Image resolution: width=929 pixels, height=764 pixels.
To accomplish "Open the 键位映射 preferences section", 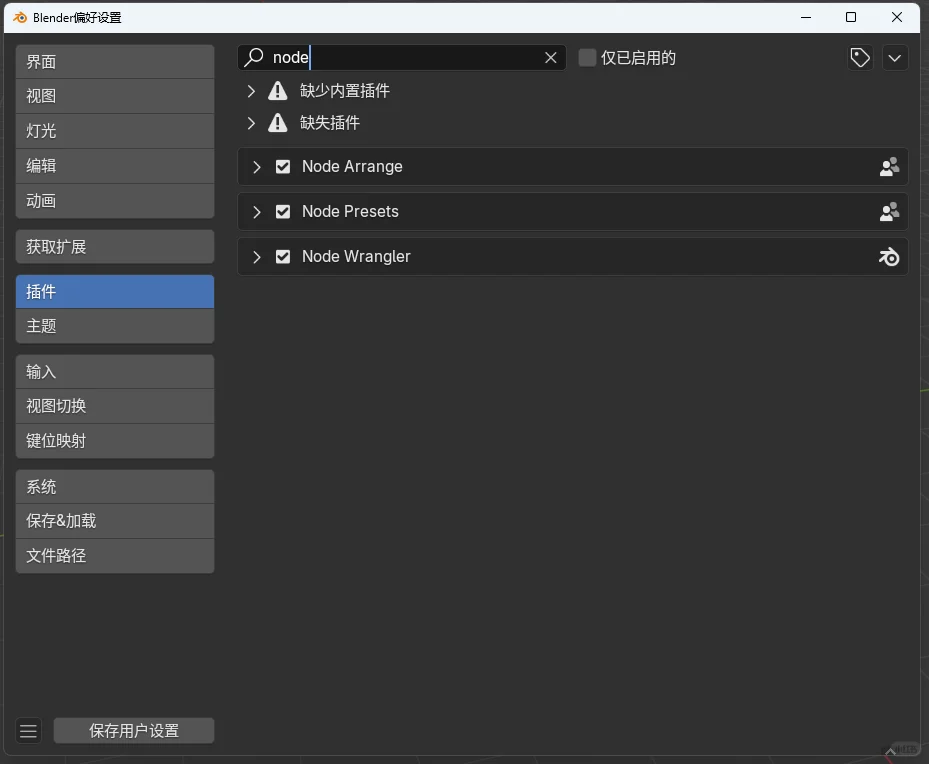I will pyautogui.click(x=114, y=440).
